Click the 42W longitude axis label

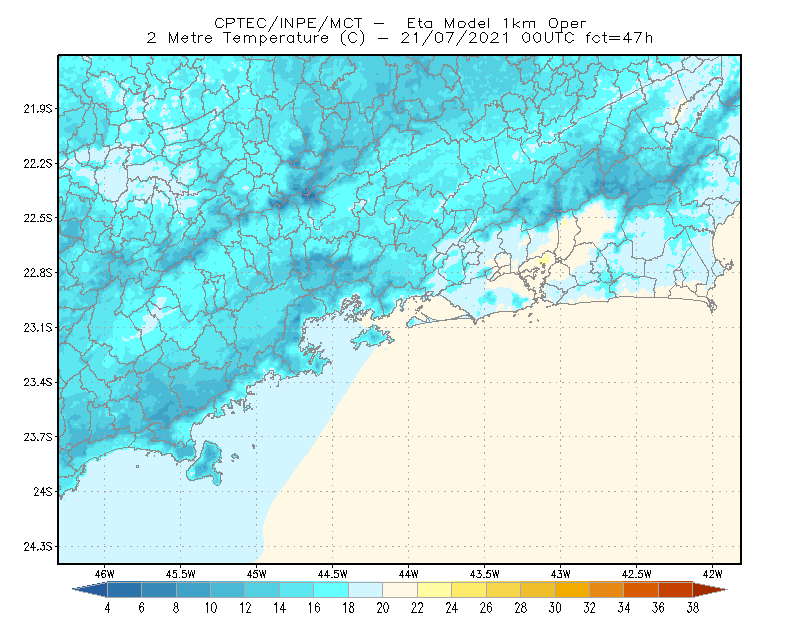(712, 574)
